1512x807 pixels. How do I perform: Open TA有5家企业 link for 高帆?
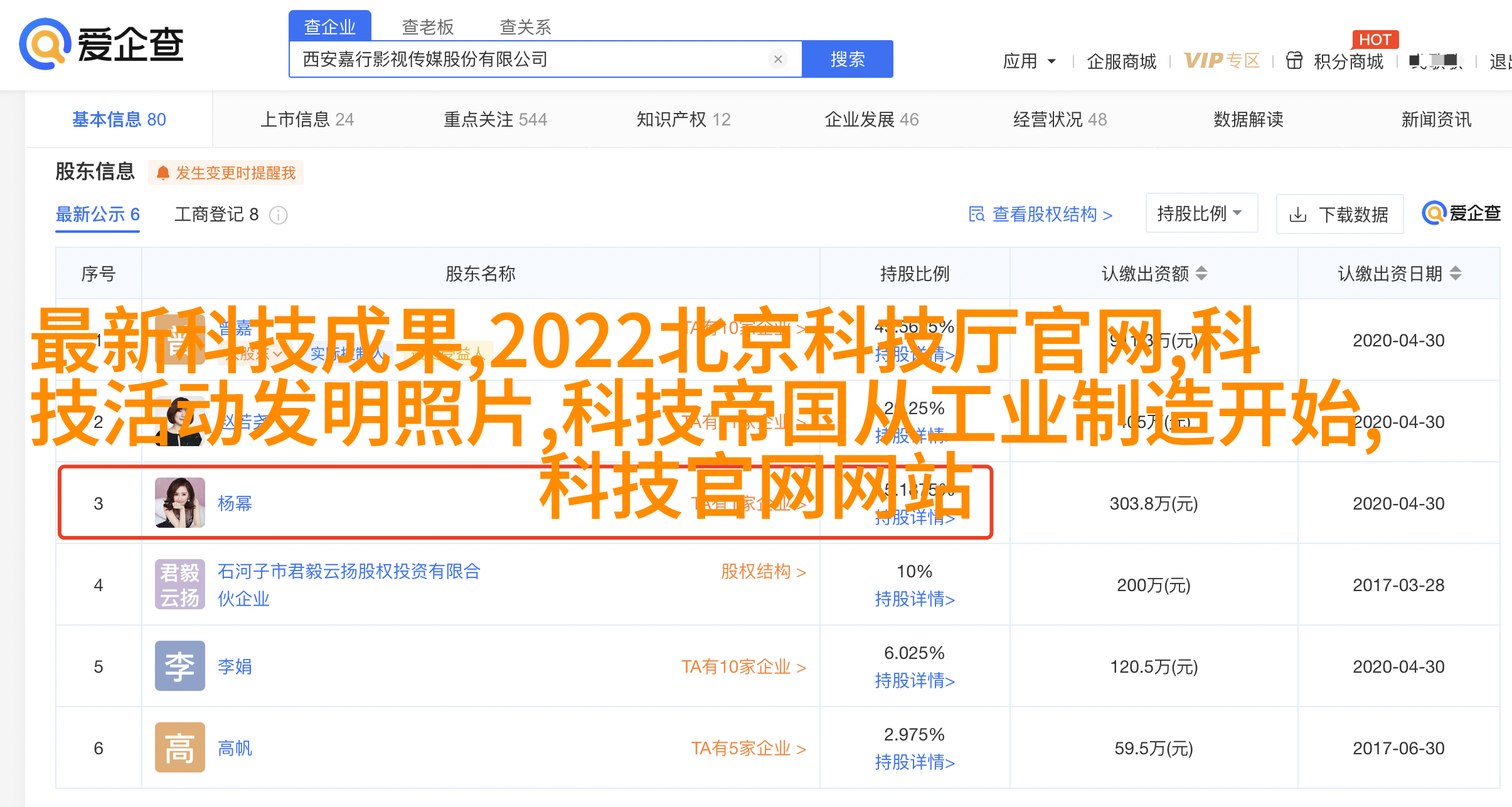748,748
